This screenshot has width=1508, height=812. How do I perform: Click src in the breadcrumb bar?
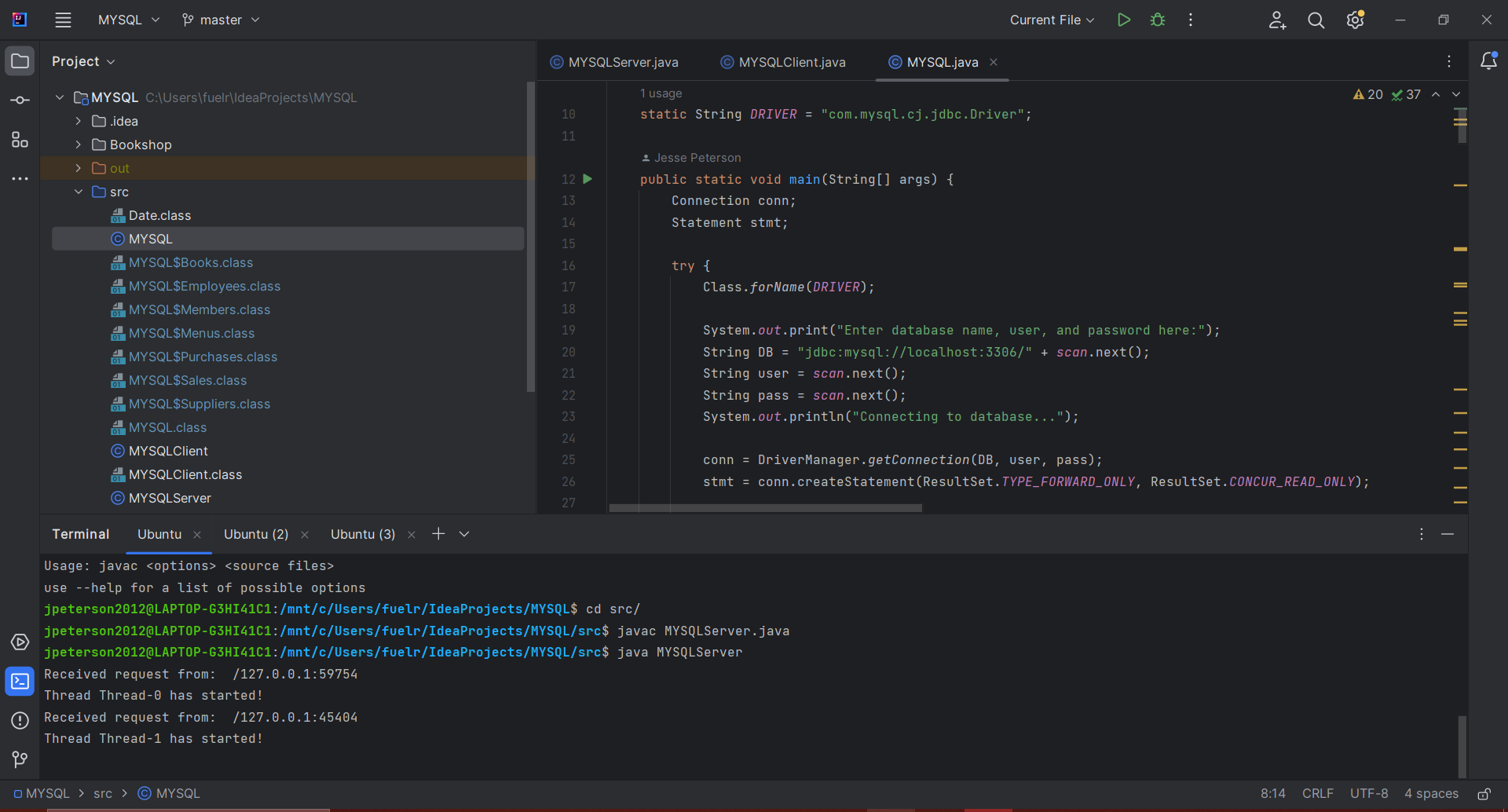tap(103, 794)
